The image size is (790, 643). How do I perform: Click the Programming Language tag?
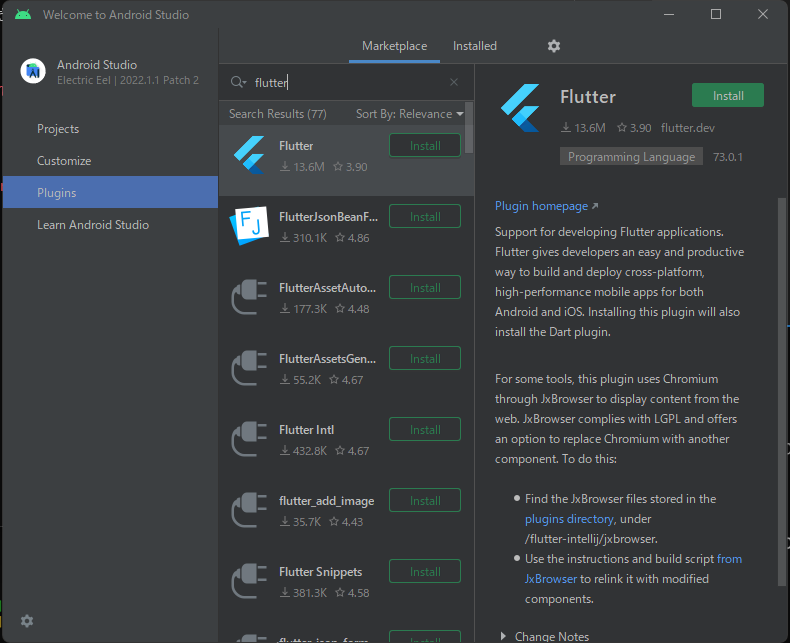[631, 157]
